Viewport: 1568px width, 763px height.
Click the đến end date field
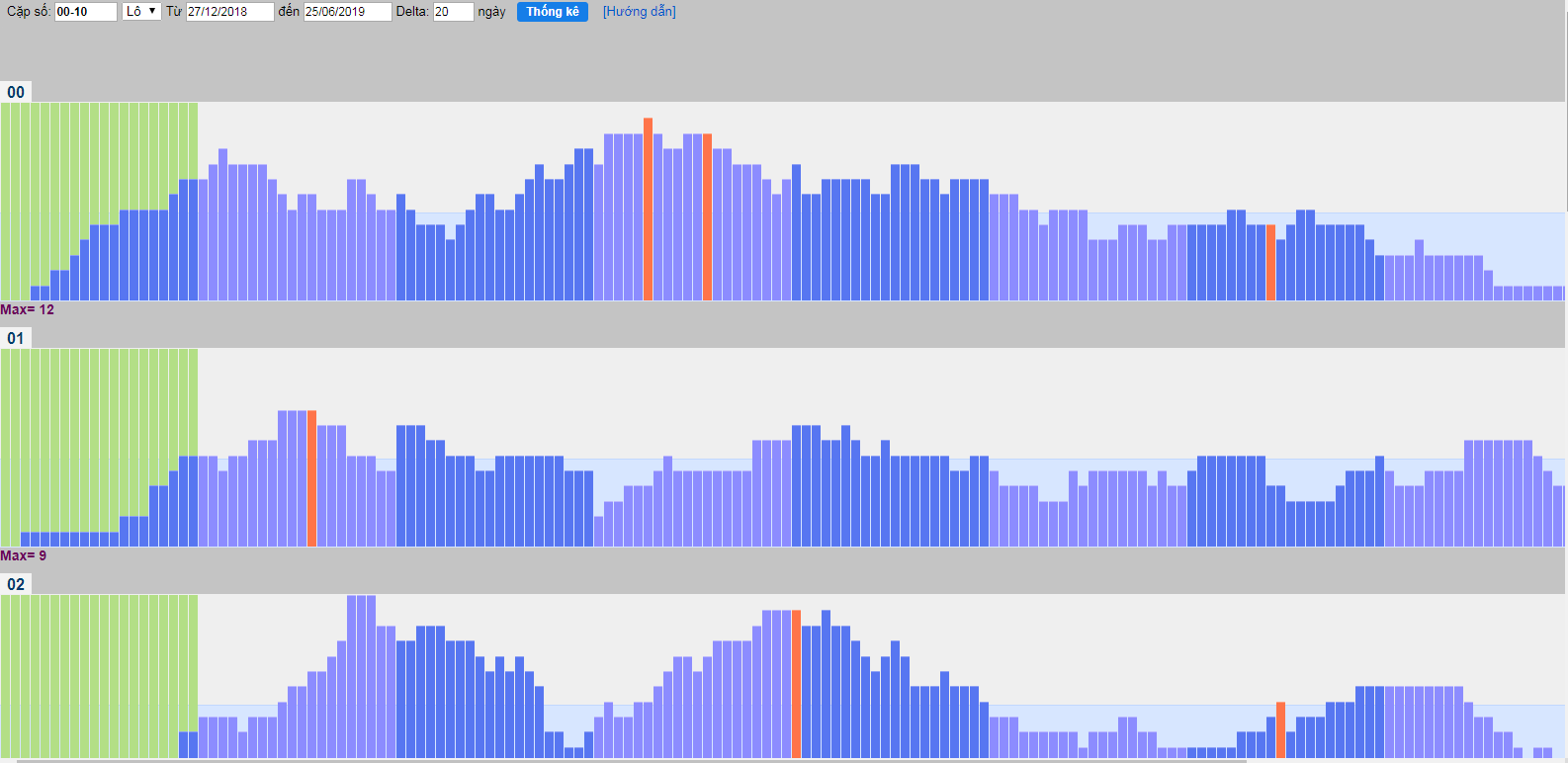pyautogui.click(x=346, y=12)
